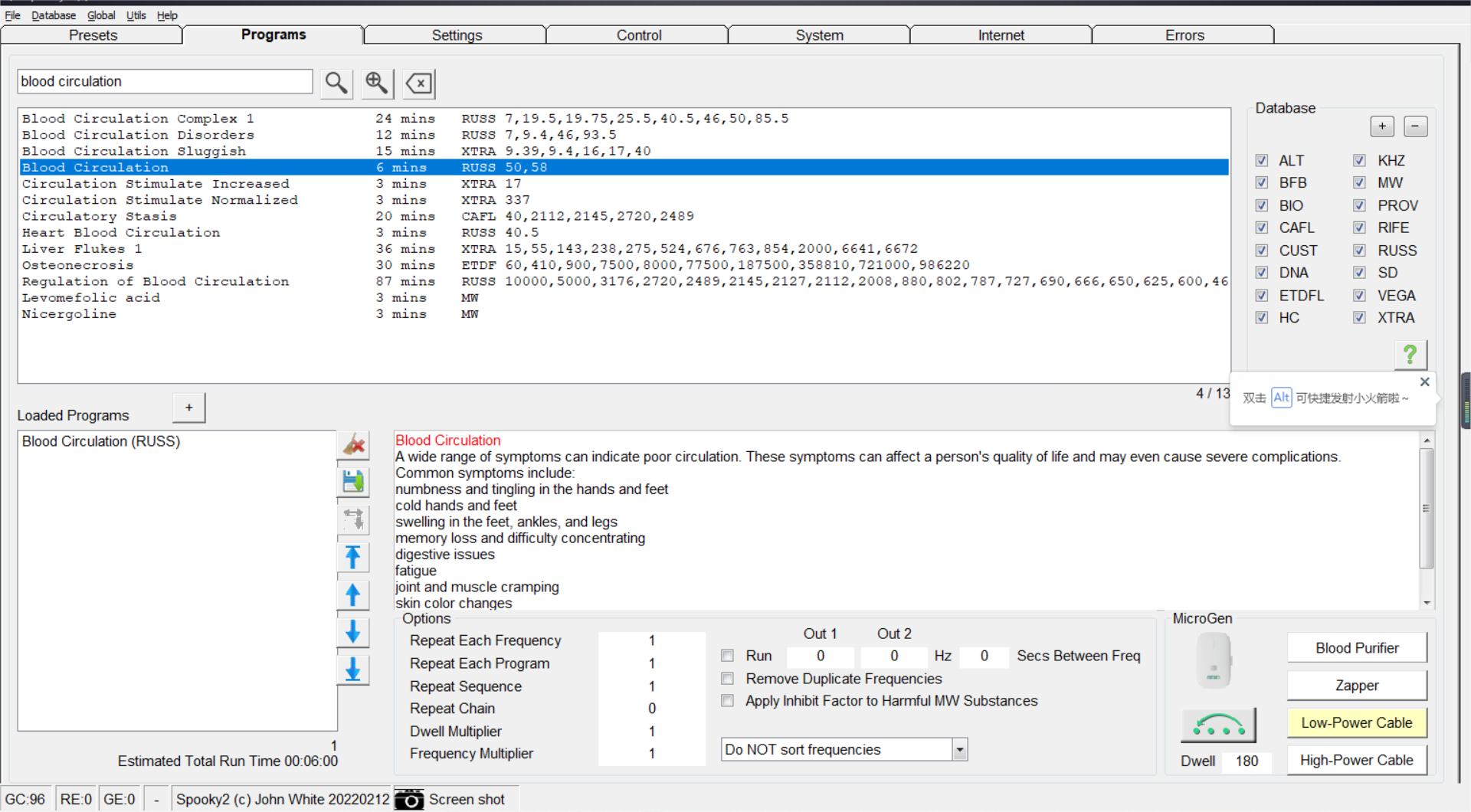The height and width of the screenshot is (812, 1471).
Task: Clear the search box with backspace icon
Action: pos(419,83)
